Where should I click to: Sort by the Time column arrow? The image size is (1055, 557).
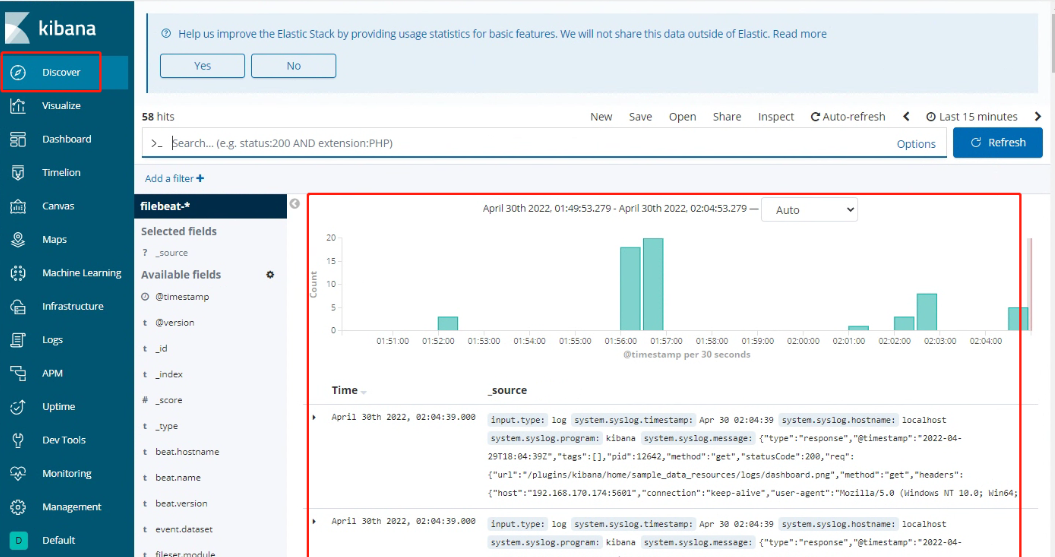coord(363,392)
